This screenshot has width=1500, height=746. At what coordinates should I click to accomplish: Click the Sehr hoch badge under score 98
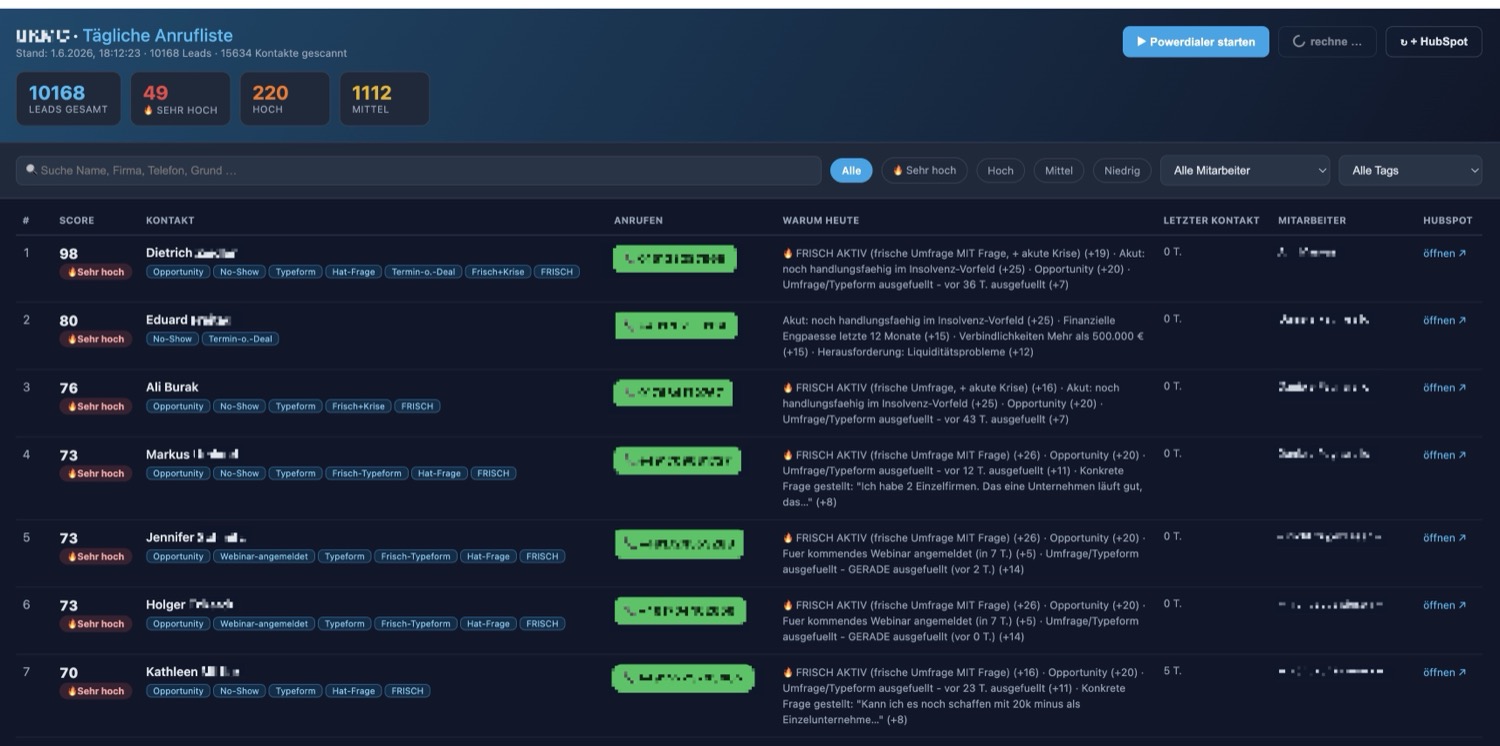[96, 272]
